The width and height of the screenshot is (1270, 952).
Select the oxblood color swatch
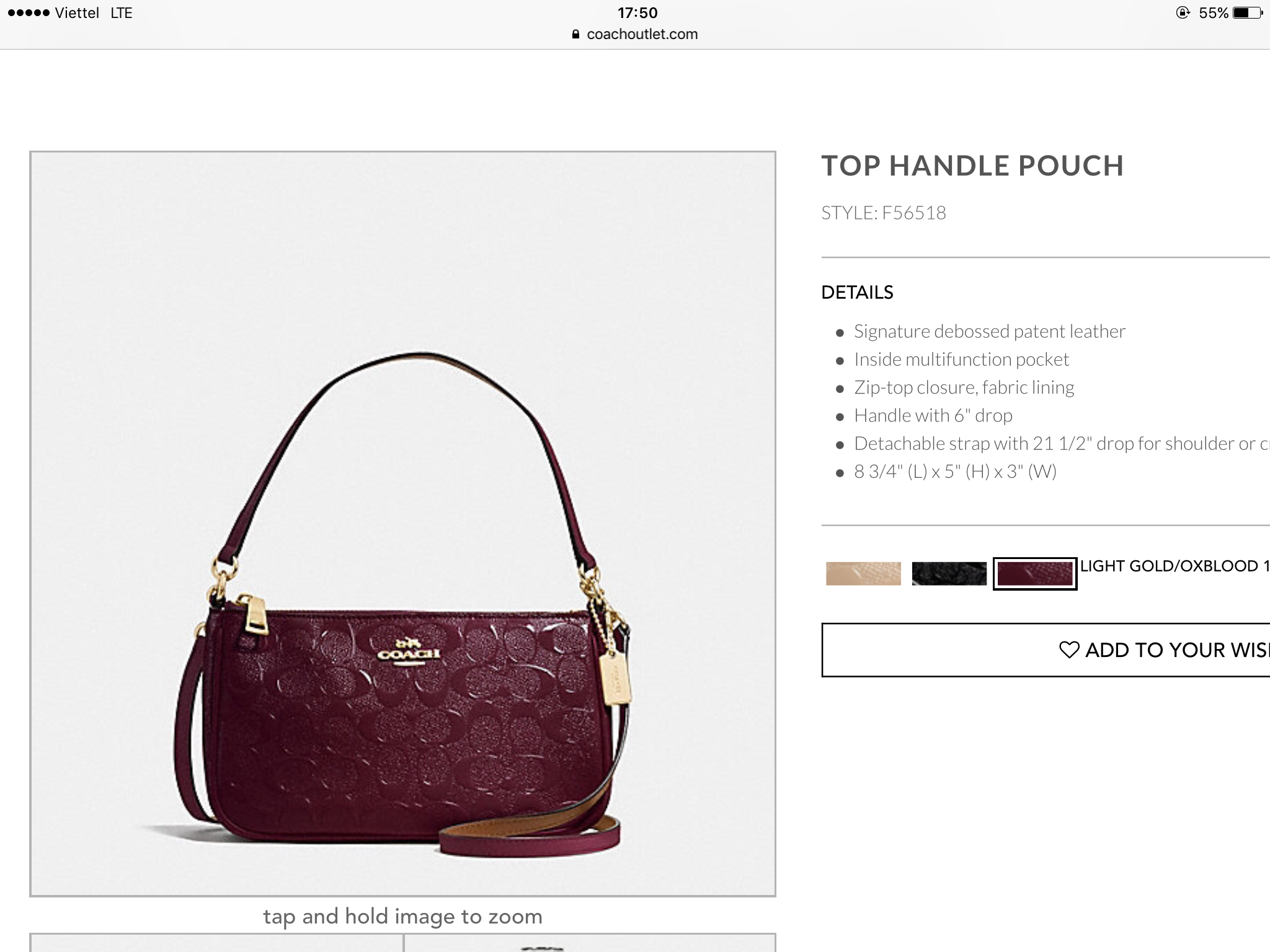tap(1035, 573)
